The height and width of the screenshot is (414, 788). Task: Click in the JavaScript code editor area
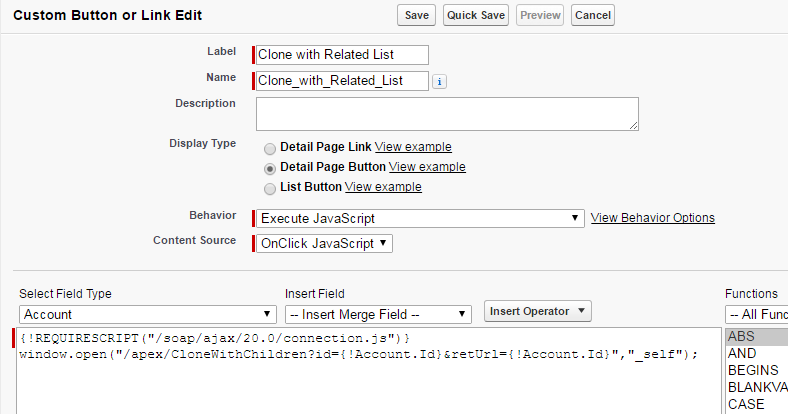(368, 385)
